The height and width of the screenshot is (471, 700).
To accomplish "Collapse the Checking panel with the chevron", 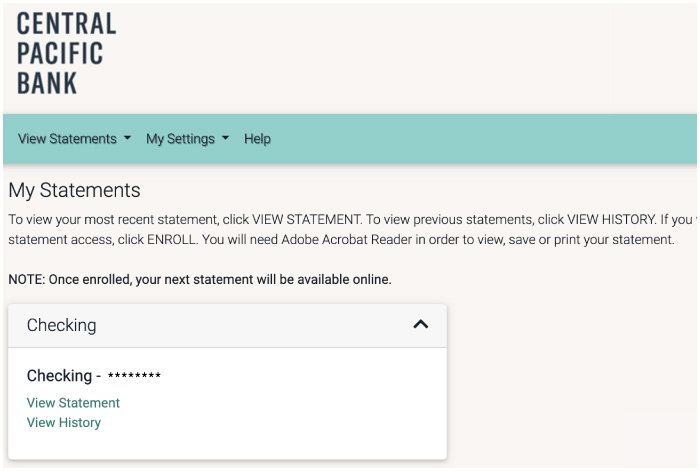I will tap(421, 325).
